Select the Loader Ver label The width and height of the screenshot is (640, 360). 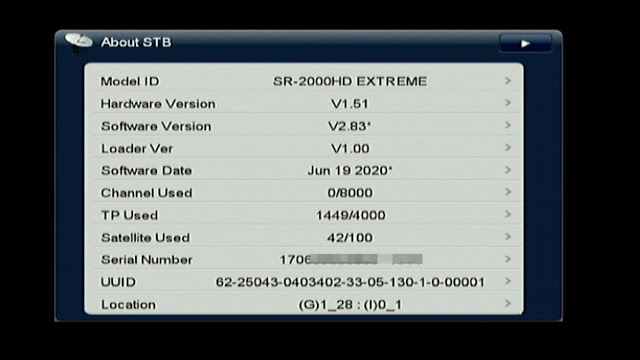tap(137, 149)
